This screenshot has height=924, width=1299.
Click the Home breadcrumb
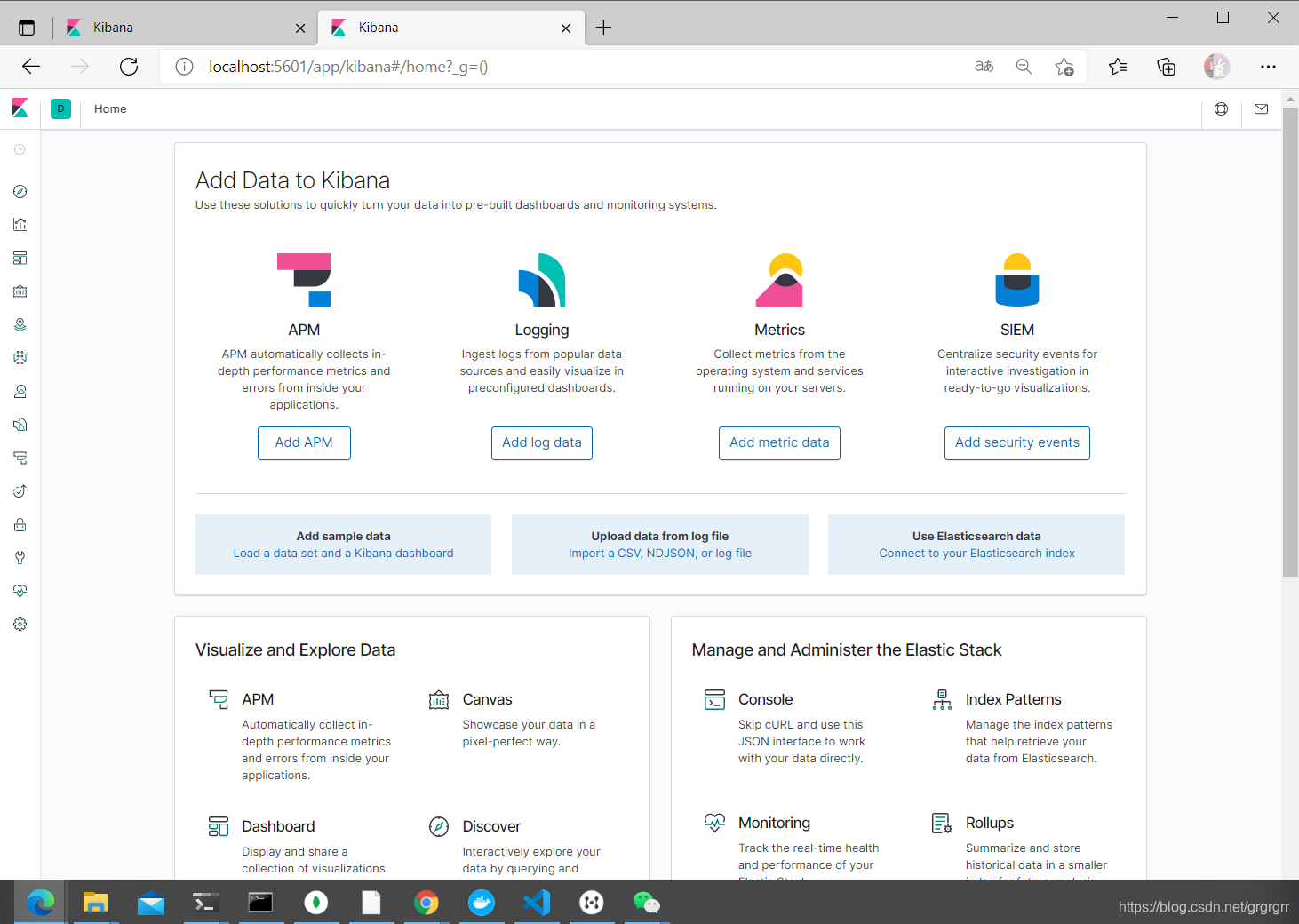pyautogui.click(x=110, y=108)
